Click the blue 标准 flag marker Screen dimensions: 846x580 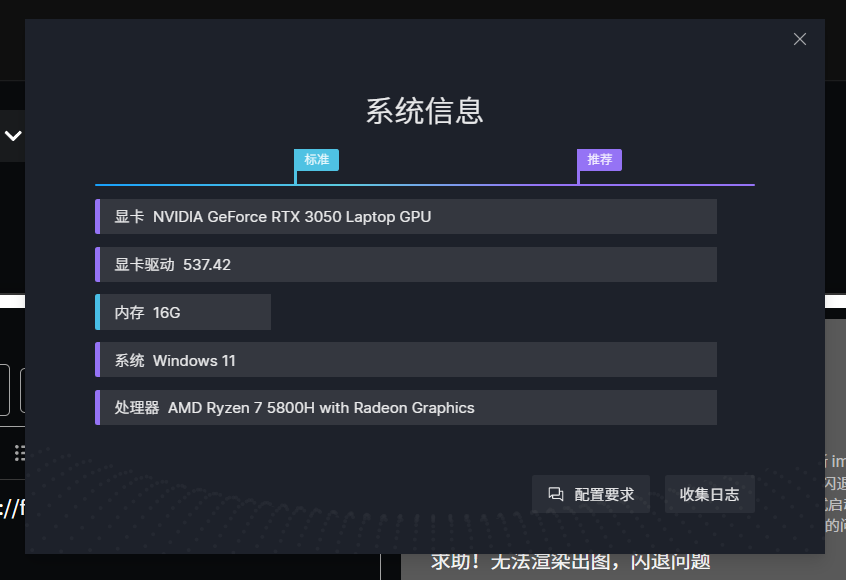pyautogui.click(x=316, y=160)
